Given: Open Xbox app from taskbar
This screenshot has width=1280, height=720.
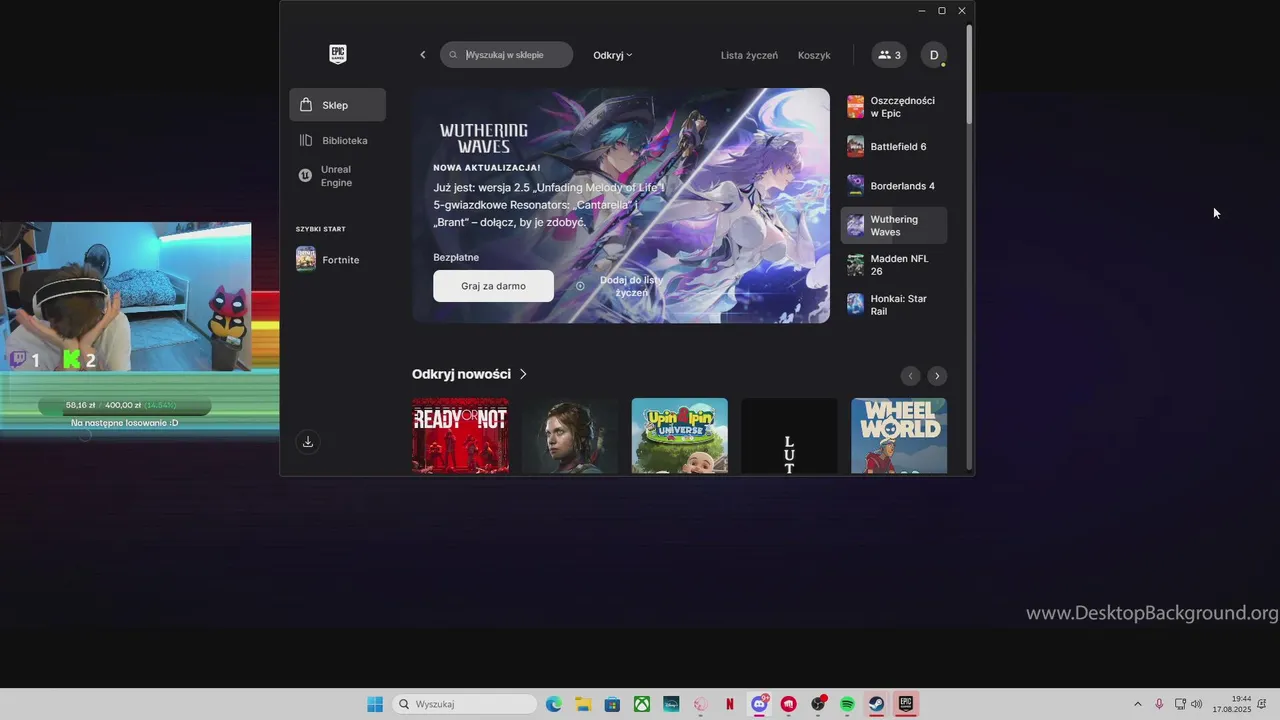Looking at the screenshot, I should pyautogui.click(x=642, y=704).
